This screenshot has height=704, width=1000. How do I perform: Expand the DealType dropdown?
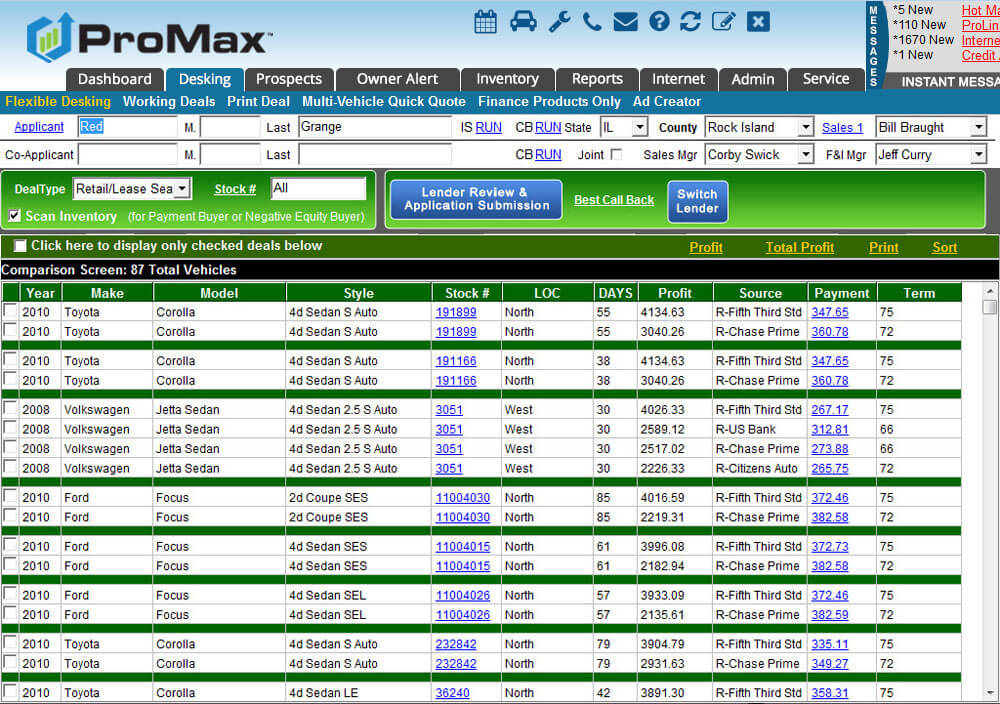coord(182,189)
